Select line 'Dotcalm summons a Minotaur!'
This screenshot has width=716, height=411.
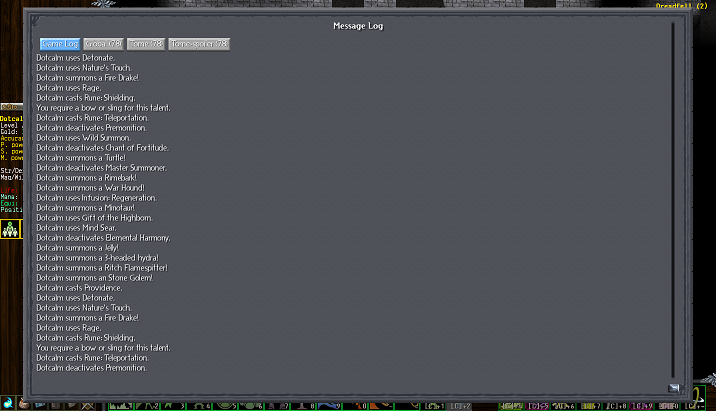click(86, 208)
